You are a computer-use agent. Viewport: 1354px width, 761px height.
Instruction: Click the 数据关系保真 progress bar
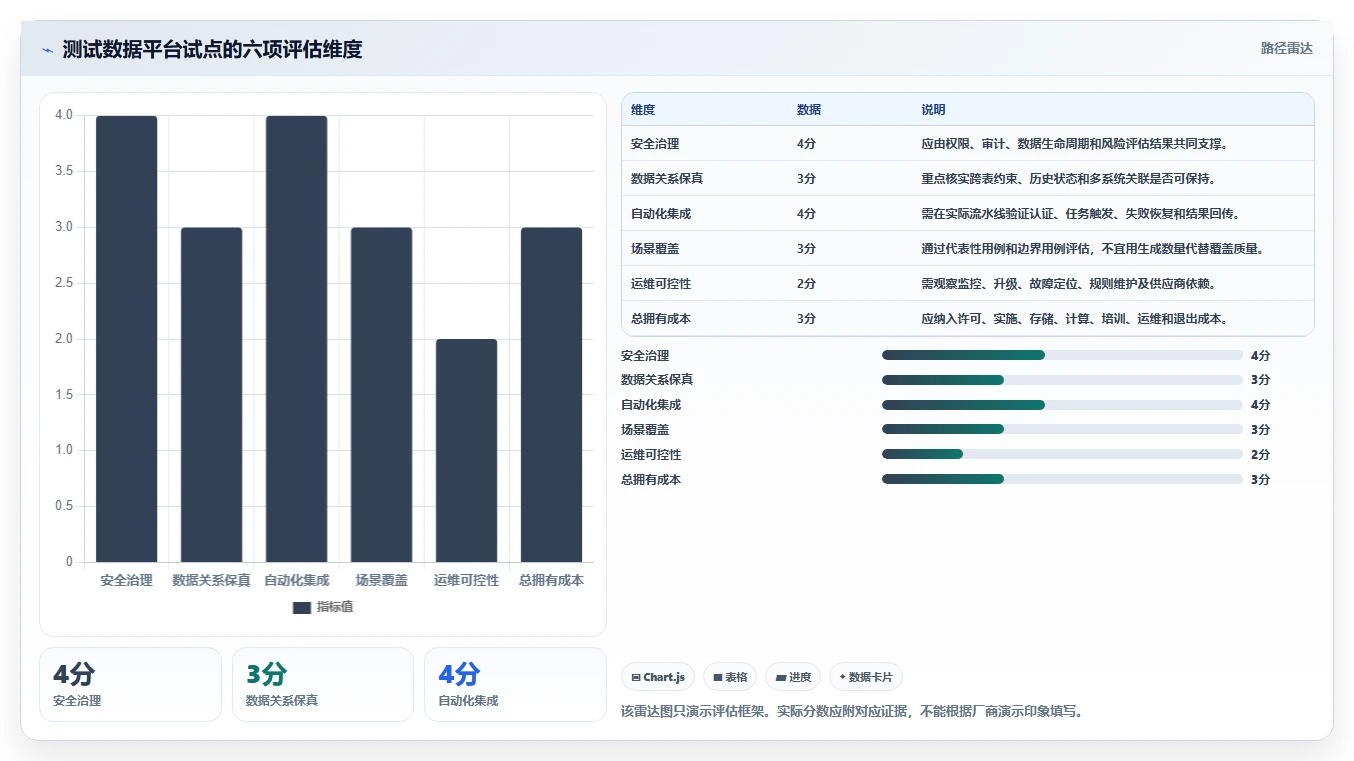[1062, 380]
